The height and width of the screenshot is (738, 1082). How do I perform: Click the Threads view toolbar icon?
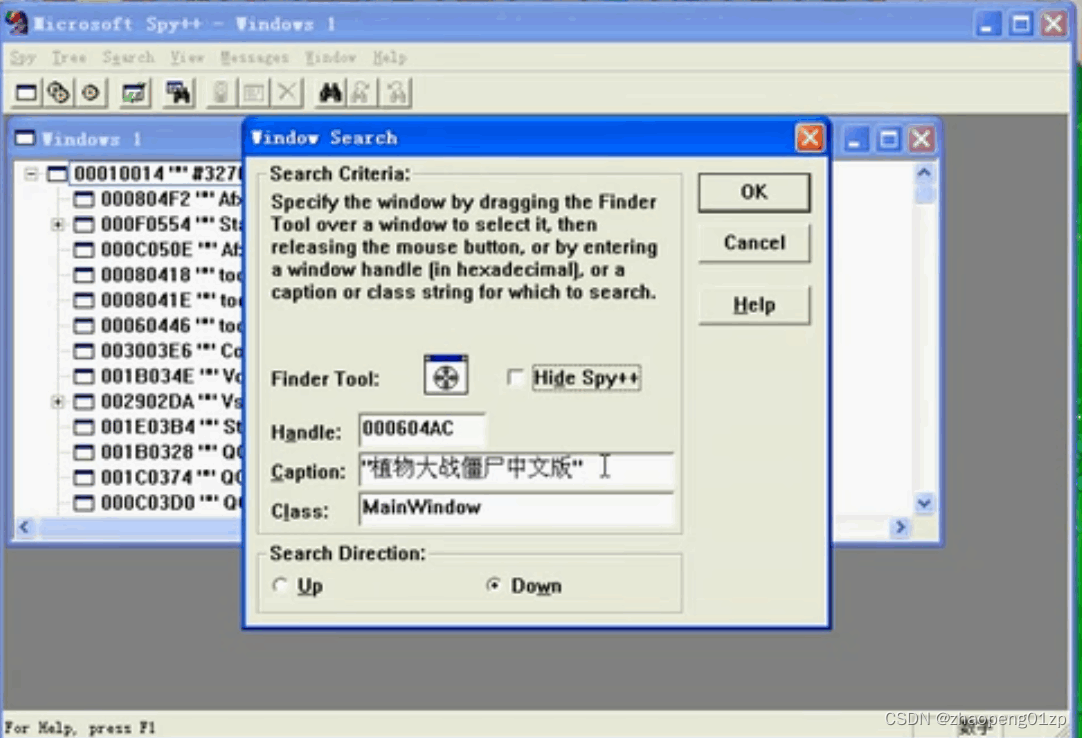[x=90, y=93]
